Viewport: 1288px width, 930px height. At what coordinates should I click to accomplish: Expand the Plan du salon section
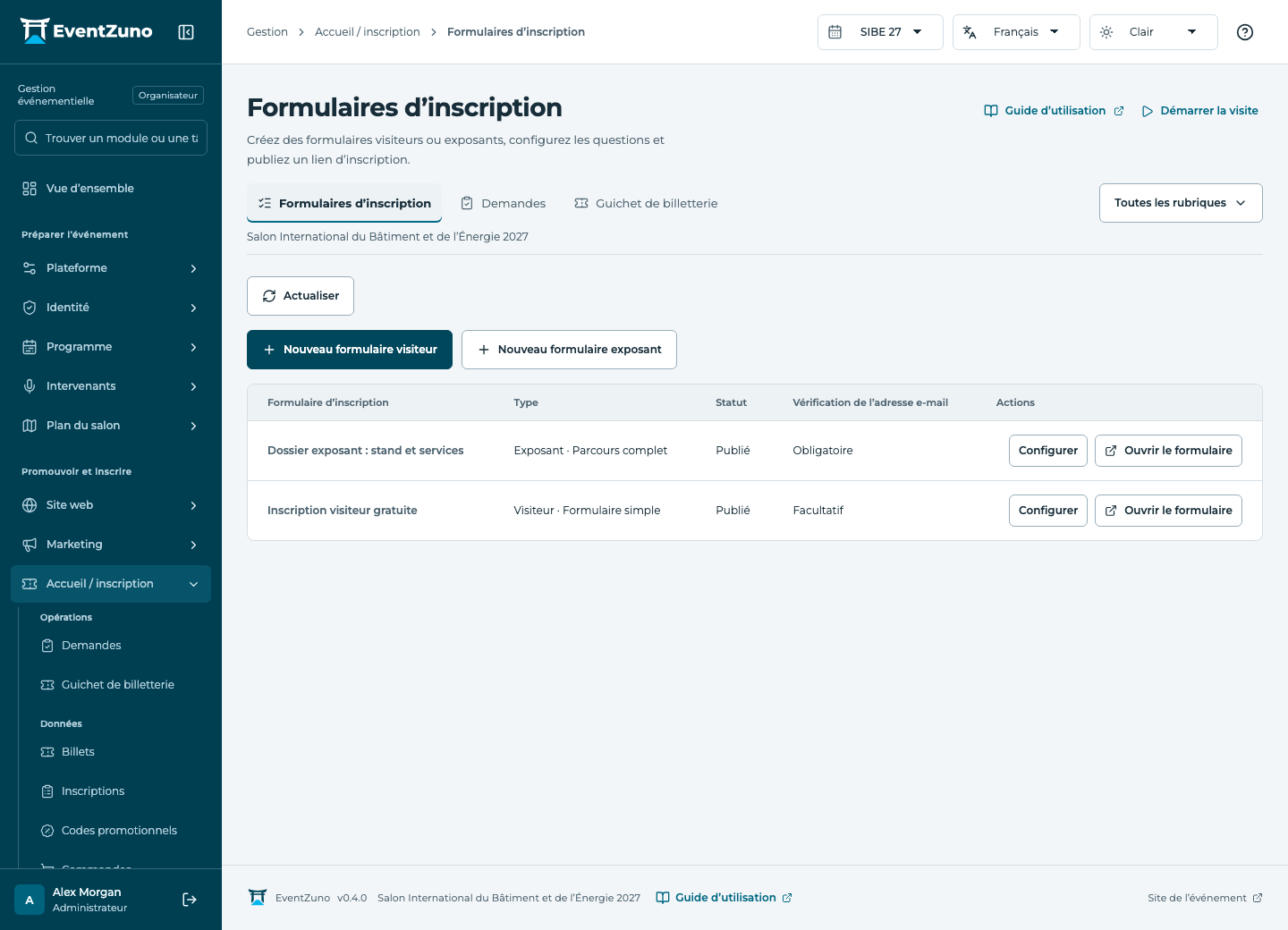click(x=111, y=426)
